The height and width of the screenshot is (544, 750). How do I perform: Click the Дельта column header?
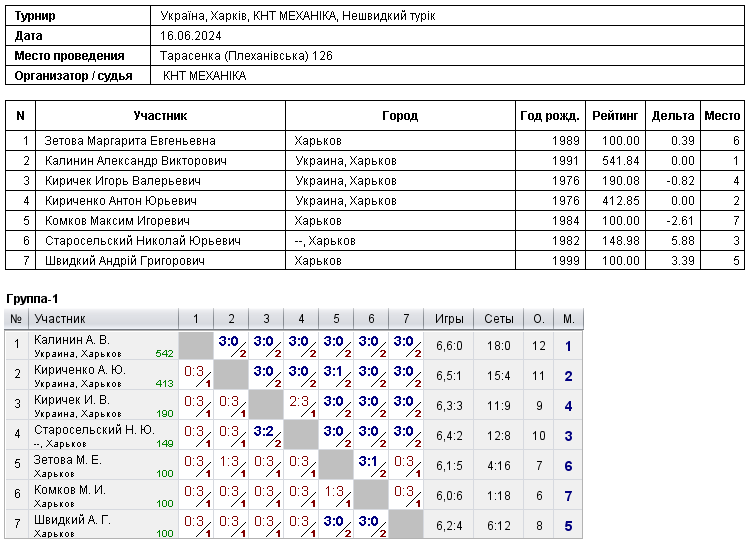coord(673,116)
